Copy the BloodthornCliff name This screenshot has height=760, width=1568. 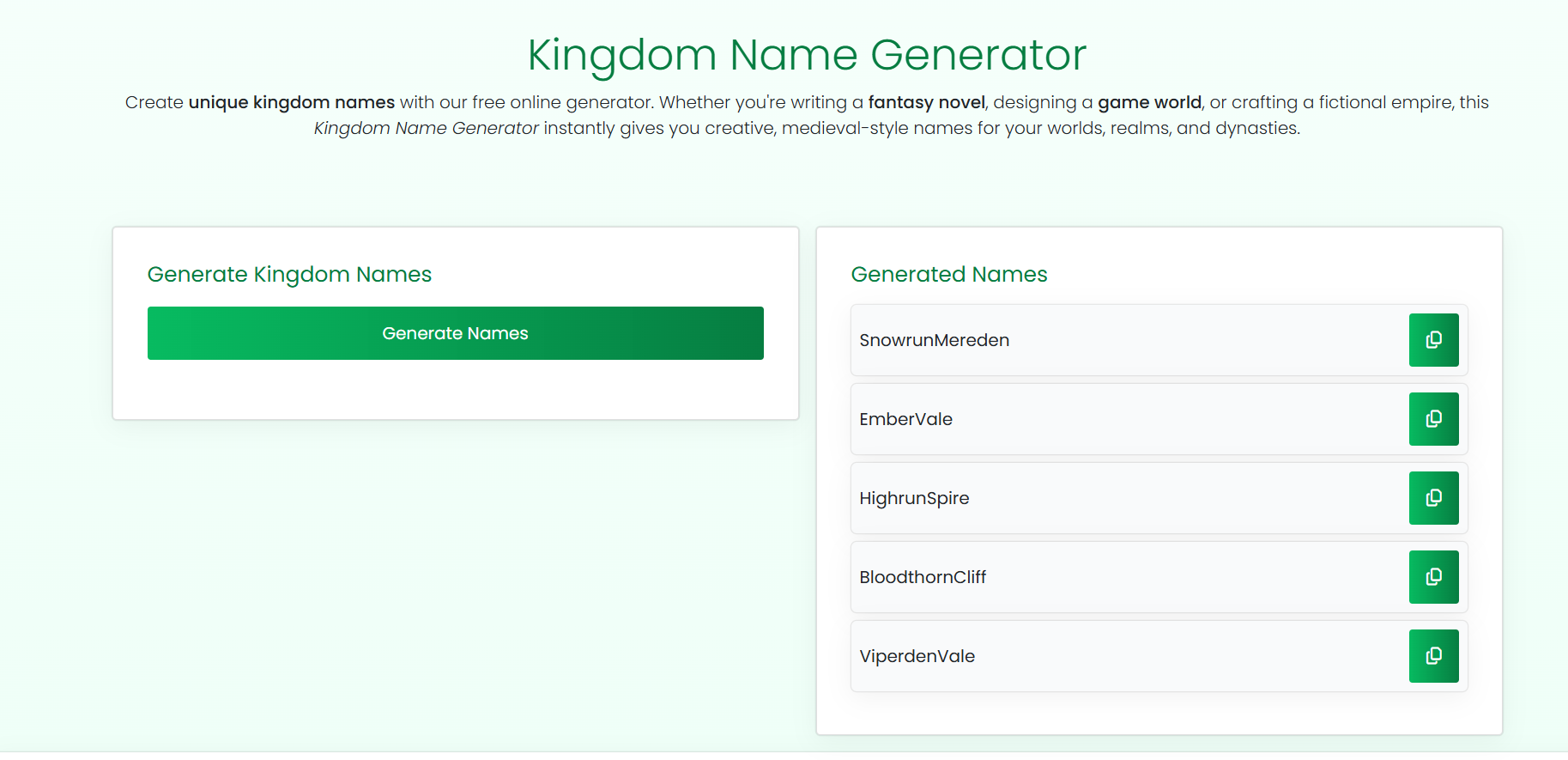pyautogui.click(x=1433, y=577)
